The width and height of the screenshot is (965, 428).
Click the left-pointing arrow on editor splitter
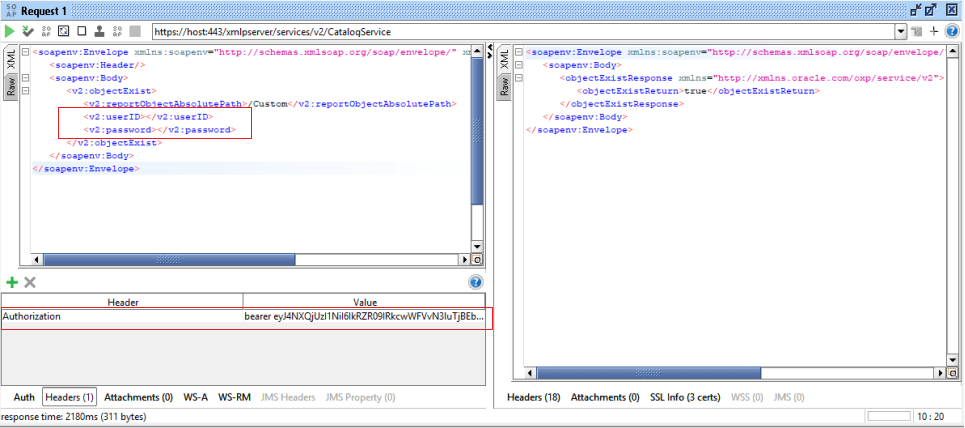[x=491, y=47]
